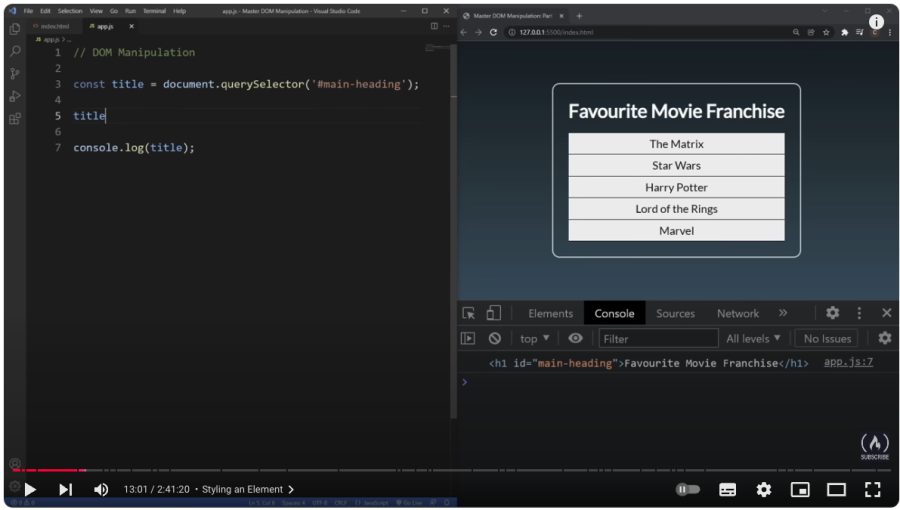Image resolution: width=900 pixels, height=510 pixels.
Task: Toggle the live expression eye icon
Action: pos(575,338)
